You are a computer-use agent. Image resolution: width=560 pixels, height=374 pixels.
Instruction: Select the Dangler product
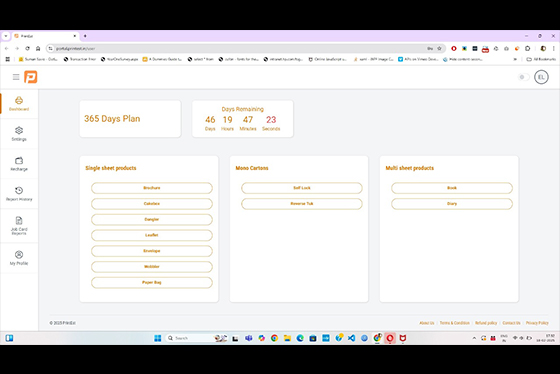click(152, 219)
